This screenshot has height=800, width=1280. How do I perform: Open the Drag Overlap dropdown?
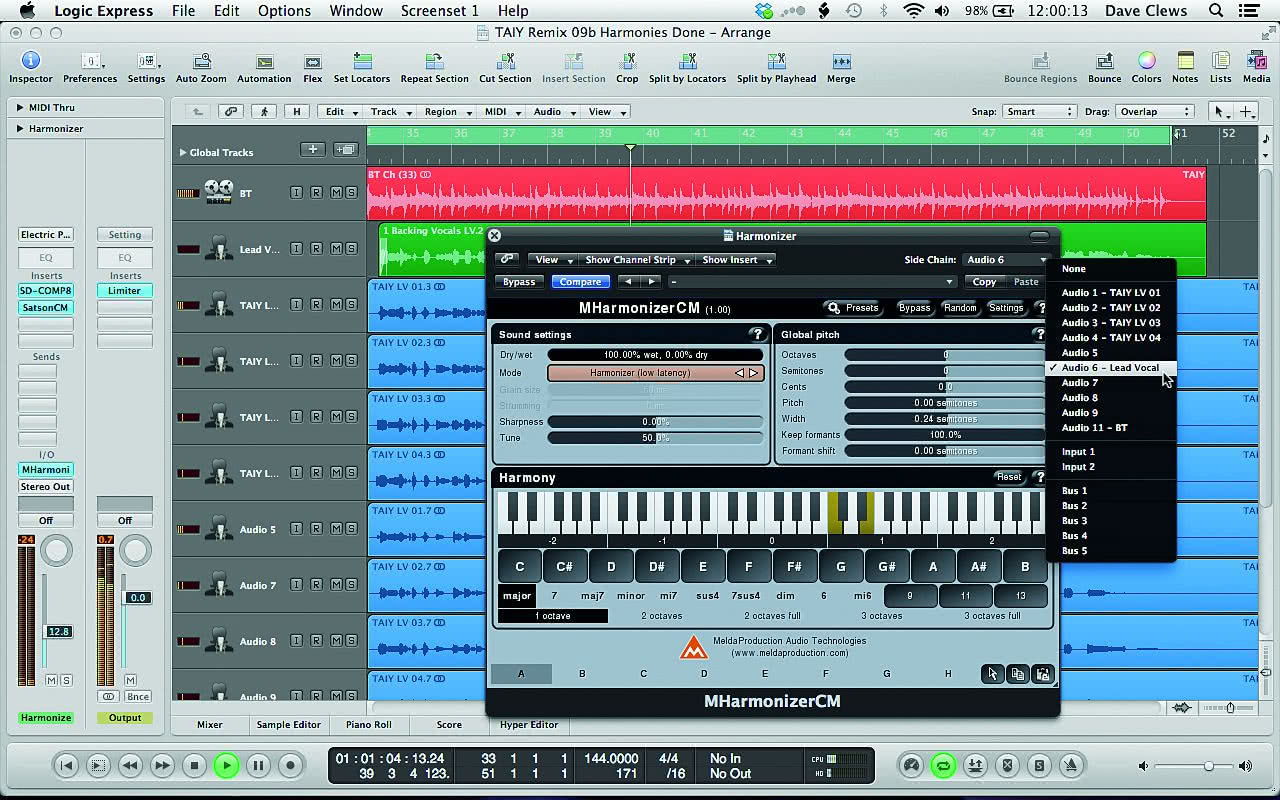click(1154, 112)
